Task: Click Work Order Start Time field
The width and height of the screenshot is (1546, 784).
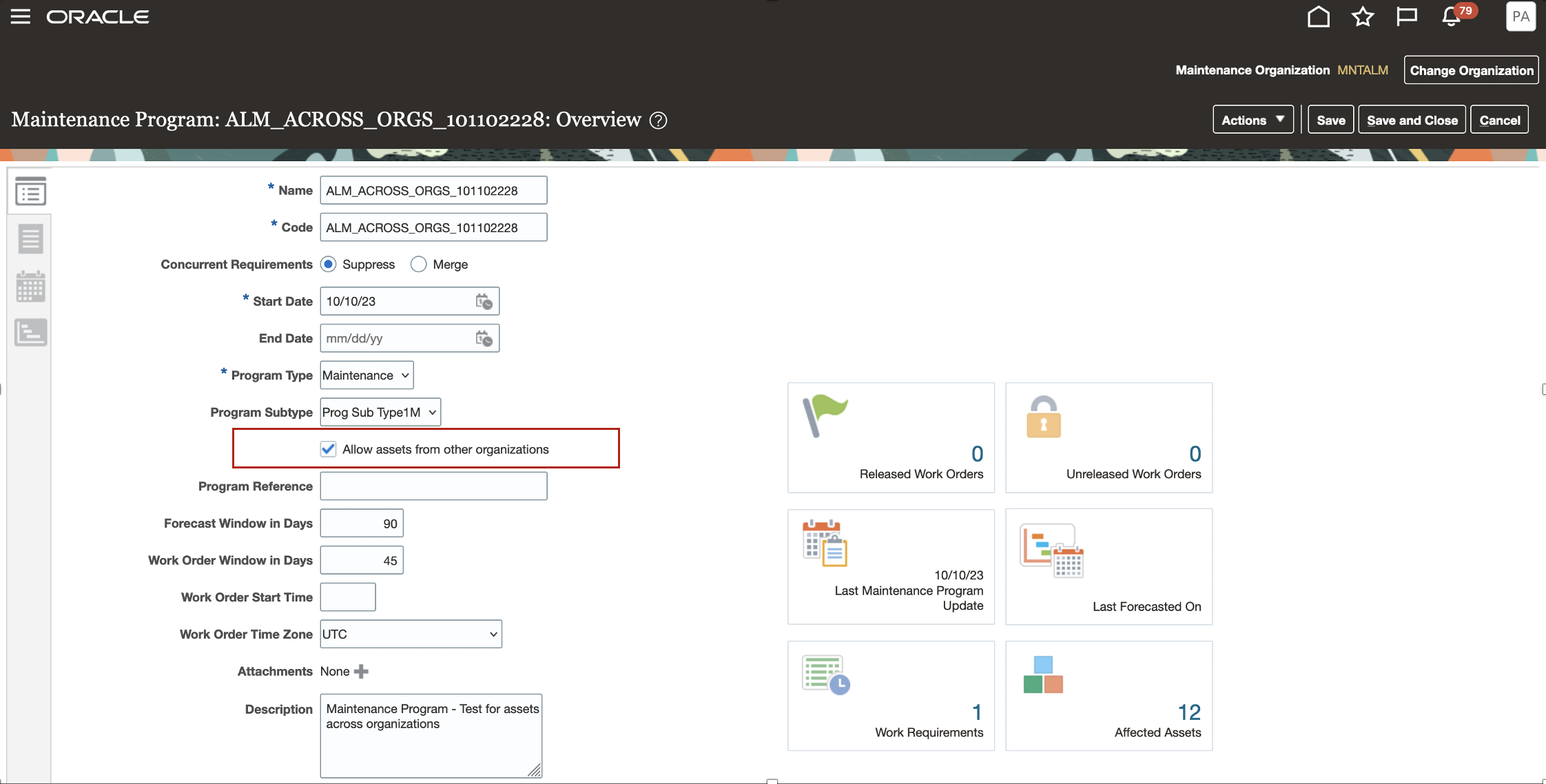Action: click(348, 597)
